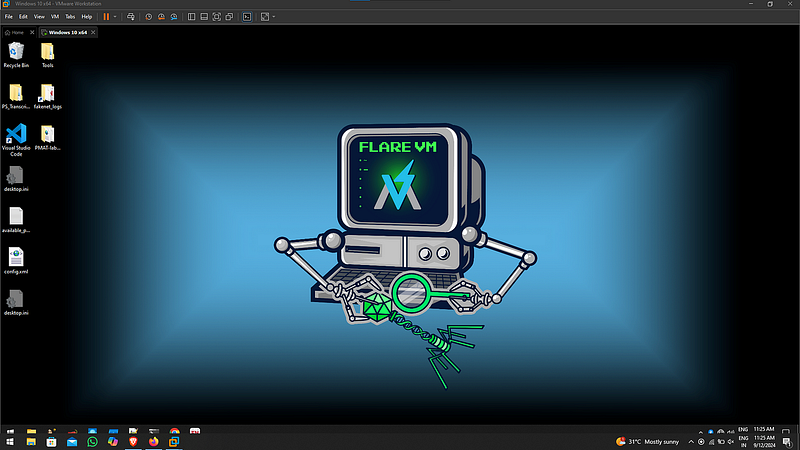
Task: Open WhatsApp from host taskbar
Action: pyautogui.click(x=92, y=442)
